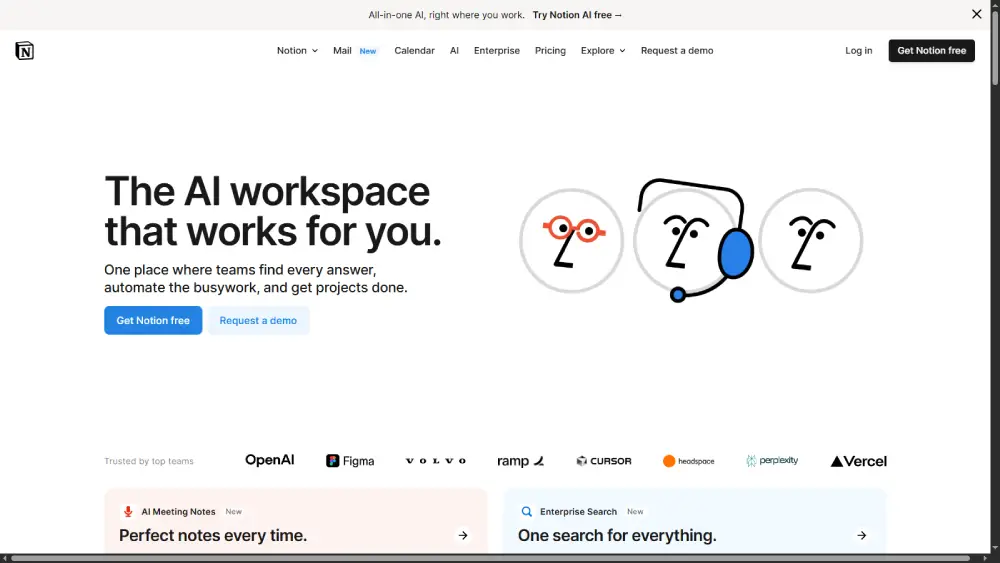Screen dimensions: 1000x563
Task: Click the face wearing blue headset illustration
Action: coord(692,240)
